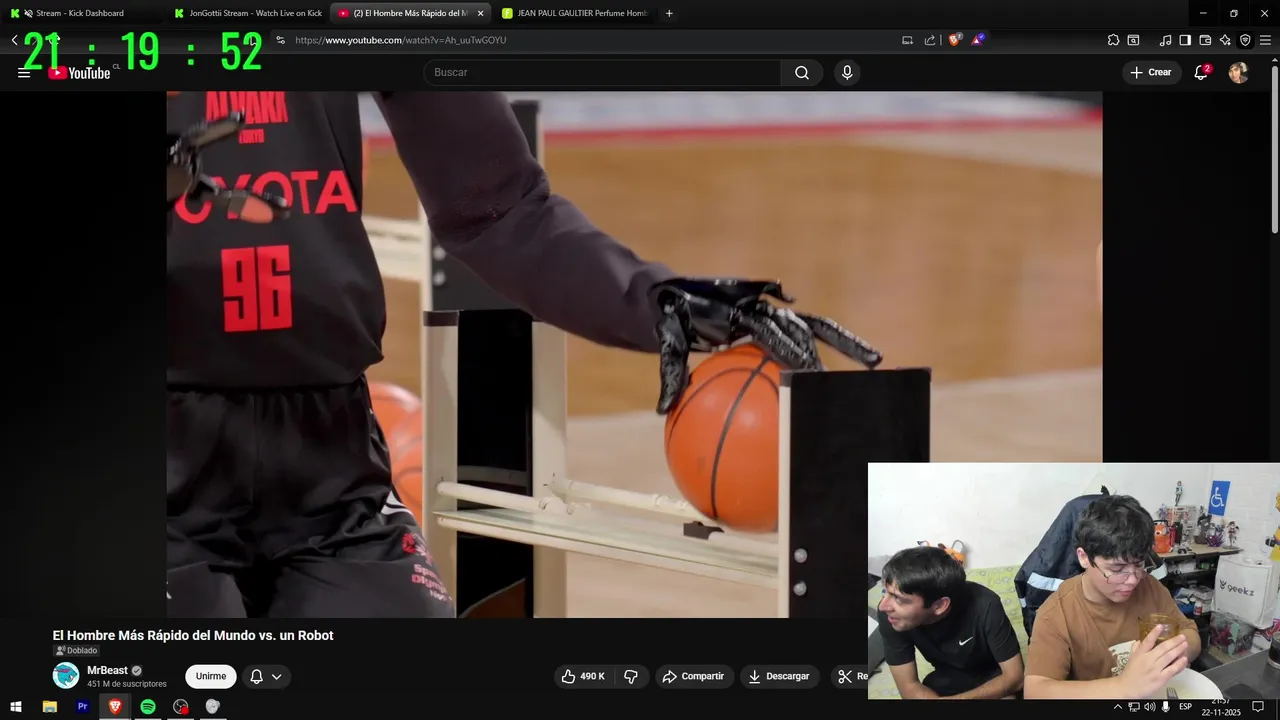Click the Buscar search field

click(x=602, y=72)
